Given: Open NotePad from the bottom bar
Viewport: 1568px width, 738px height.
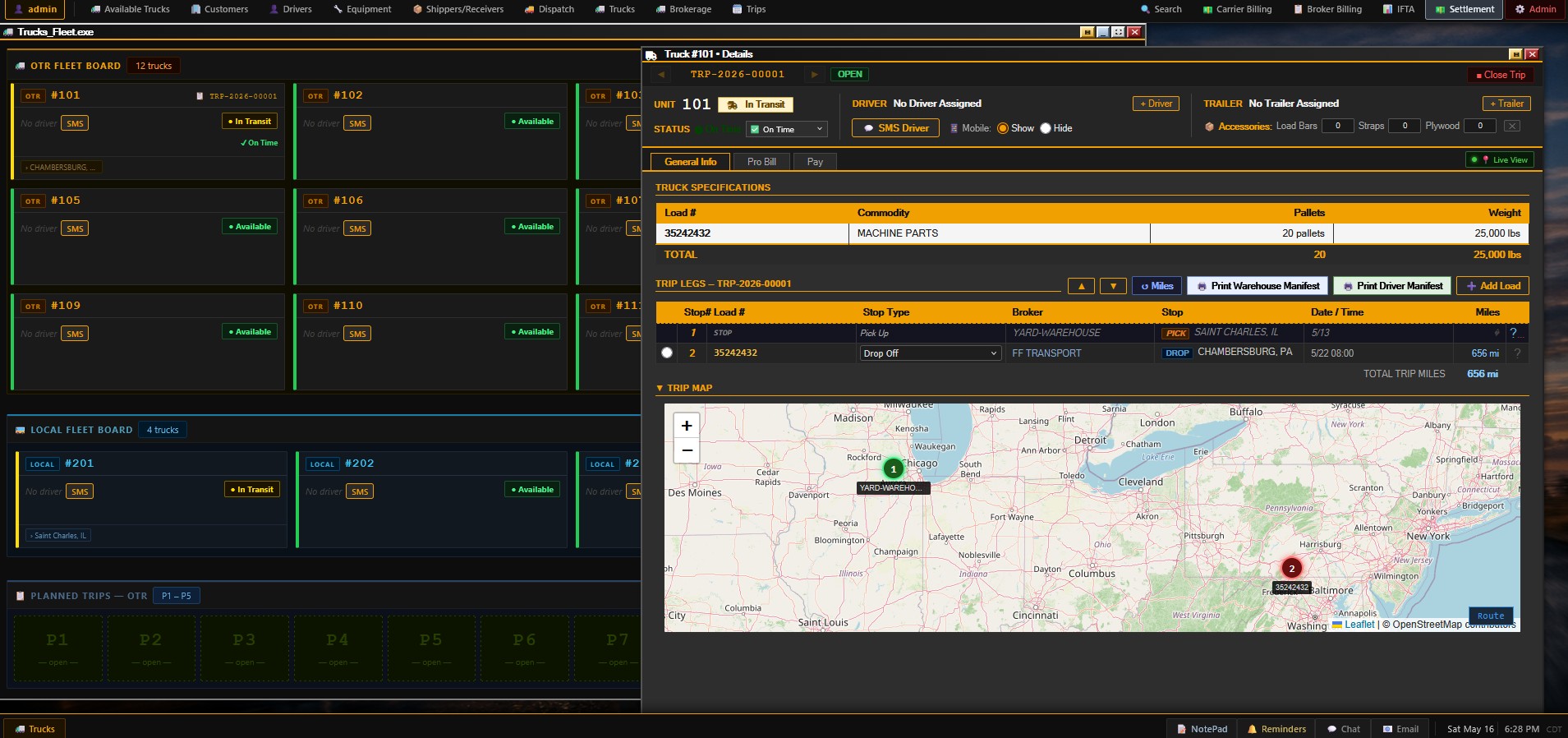Looking at the screenshot, I should (1202, 729).
